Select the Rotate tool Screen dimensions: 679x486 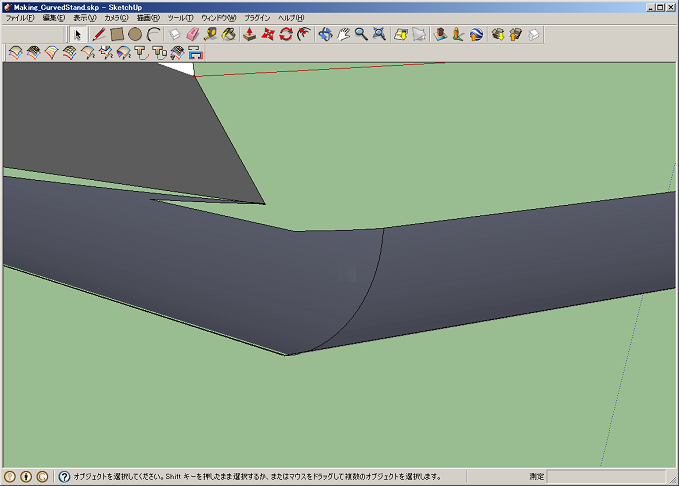[x=286, y=34]
